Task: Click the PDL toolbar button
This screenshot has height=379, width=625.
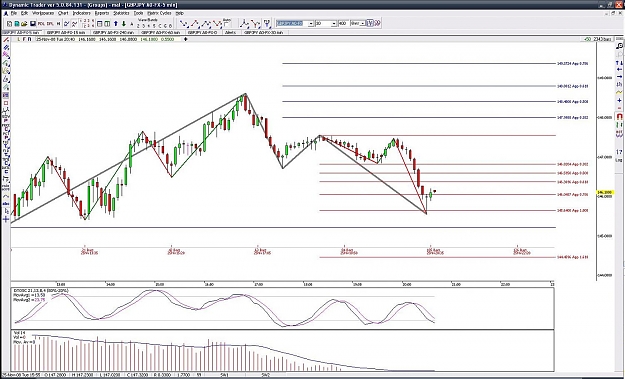Action: [x=41, y=24]
